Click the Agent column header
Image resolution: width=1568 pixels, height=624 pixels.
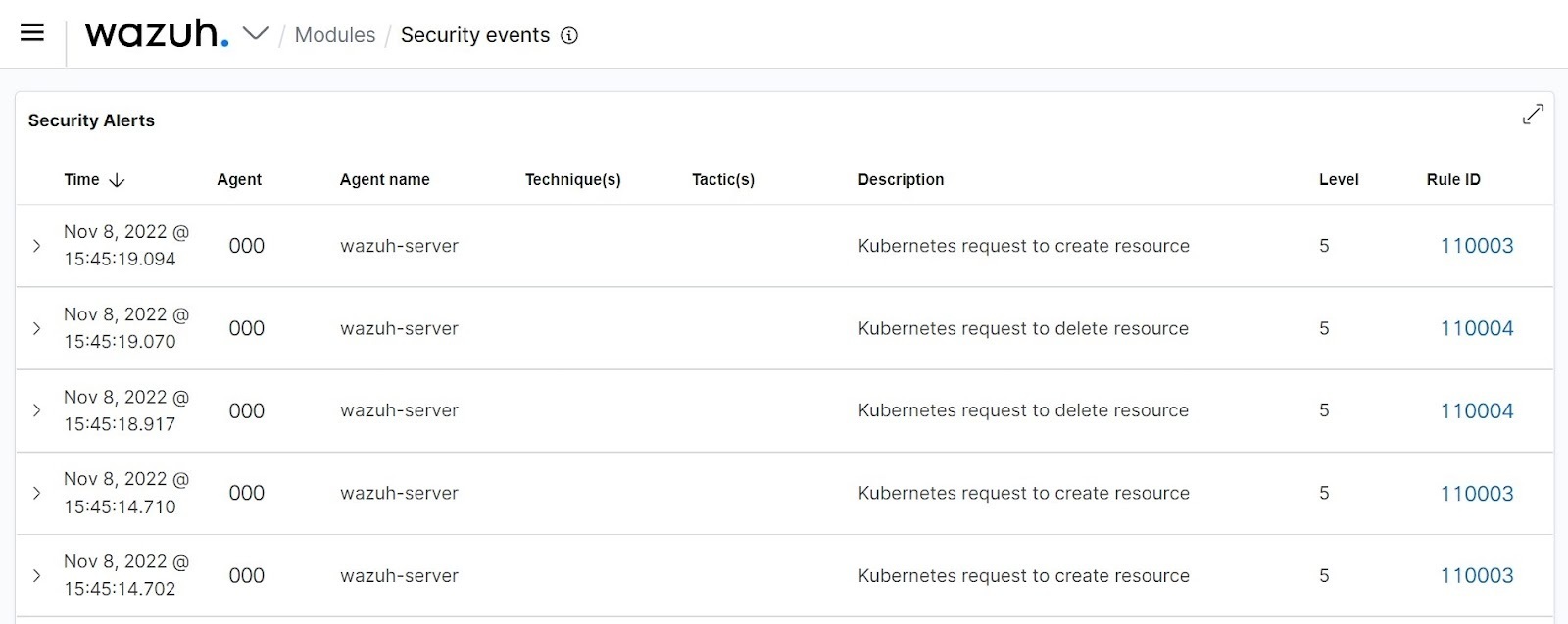click(239, 180)
